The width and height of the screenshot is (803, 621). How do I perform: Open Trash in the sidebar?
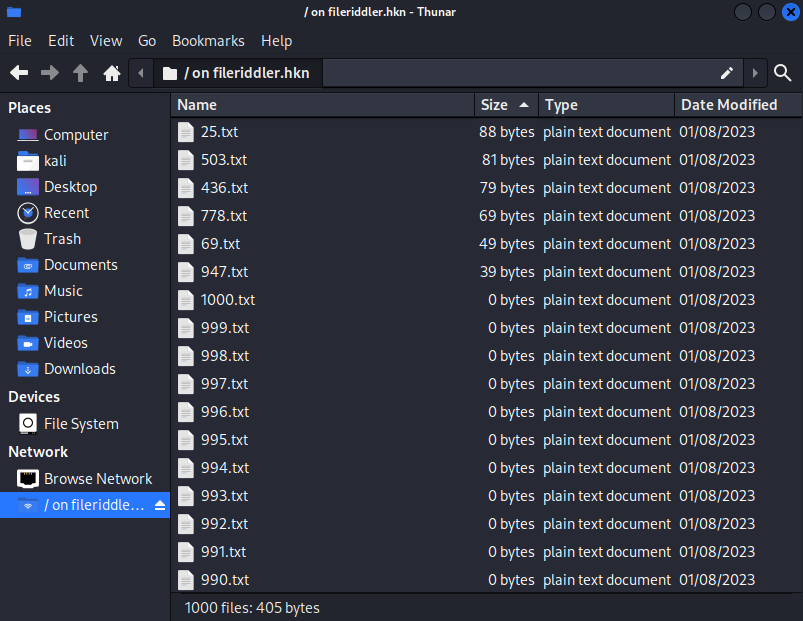pos(62,239)
